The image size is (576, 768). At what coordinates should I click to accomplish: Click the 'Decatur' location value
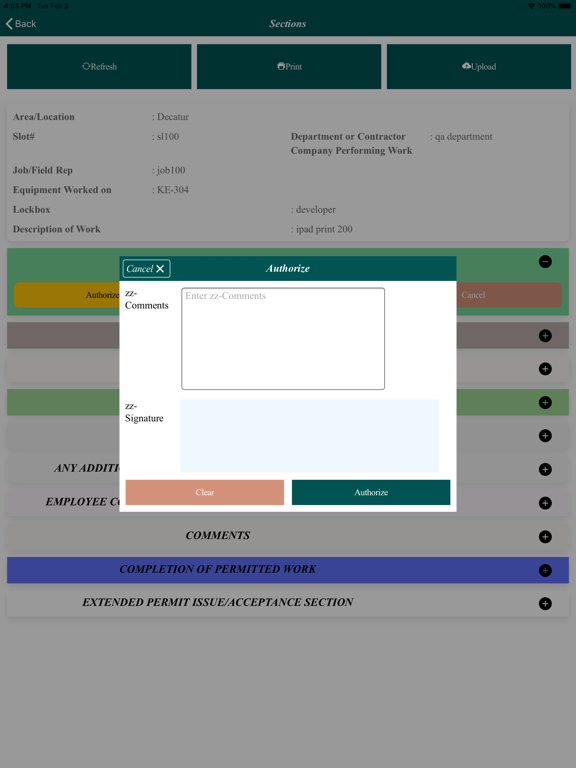(173, 117)
